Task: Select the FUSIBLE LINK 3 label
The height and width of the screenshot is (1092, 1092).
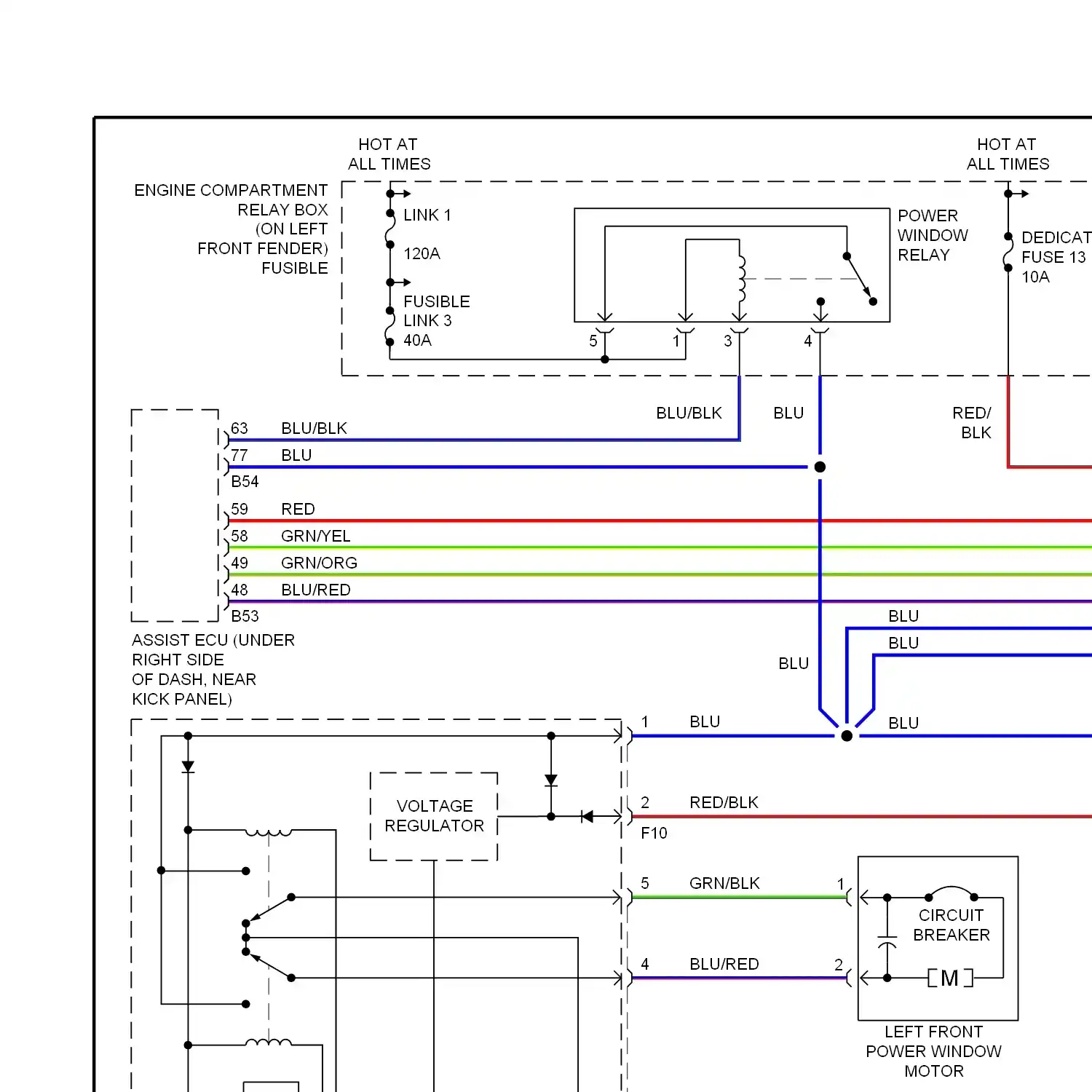Action: 437,311
